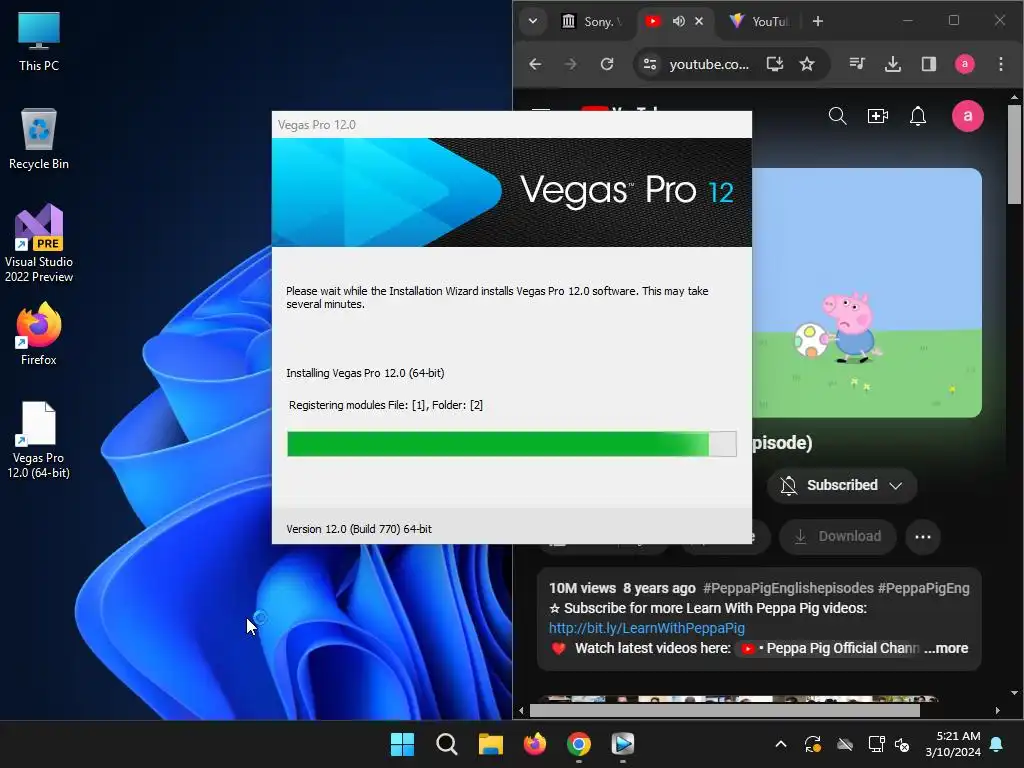
Task: Open the muted volume tray icon
Action: click(902, 744)
